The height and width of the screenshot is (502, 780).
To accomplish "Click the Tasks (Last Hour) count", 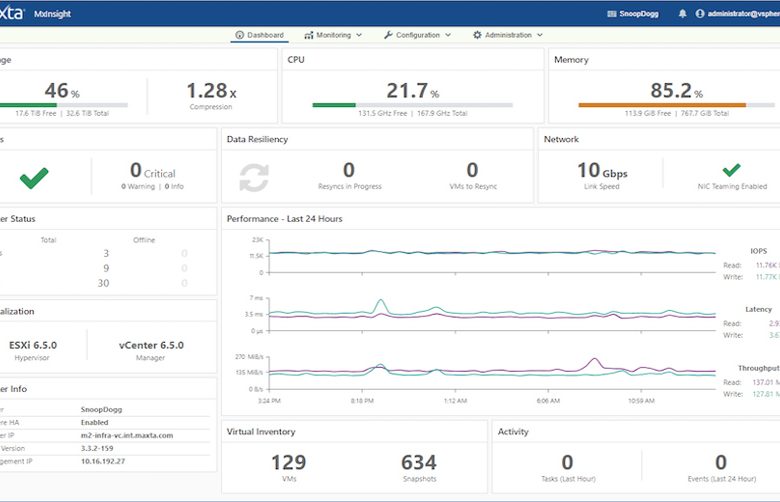I will pos(568,463).
